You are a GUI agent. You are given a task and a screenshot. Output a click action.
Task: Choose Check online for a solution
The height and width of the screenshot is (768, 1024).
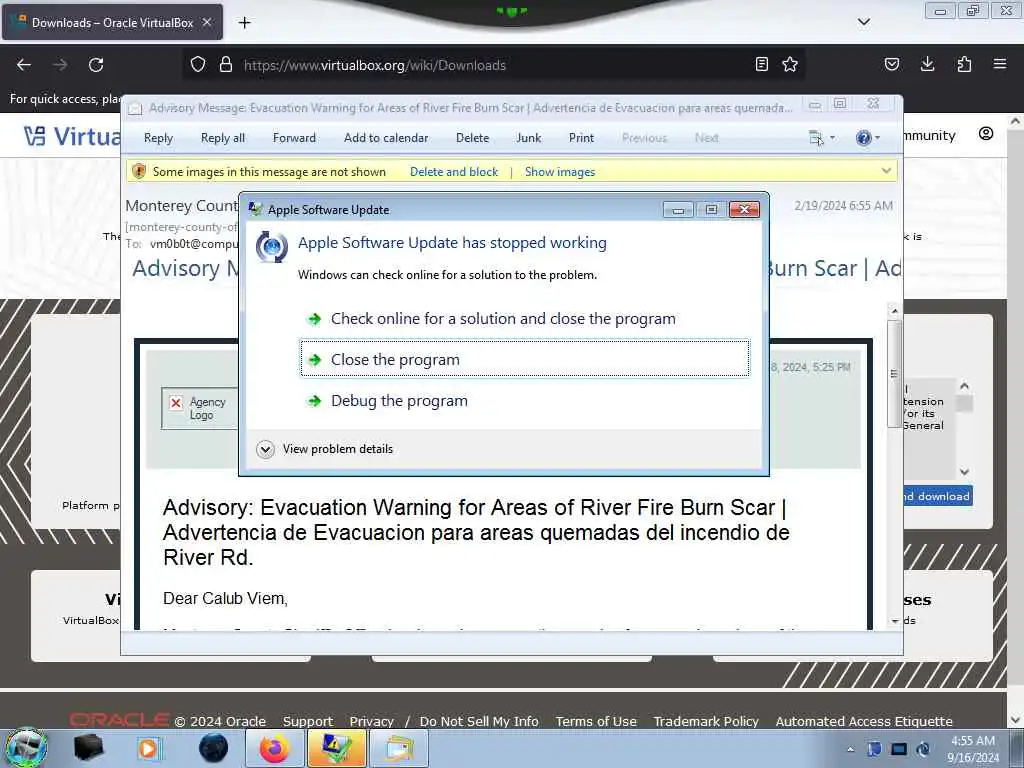524,319
